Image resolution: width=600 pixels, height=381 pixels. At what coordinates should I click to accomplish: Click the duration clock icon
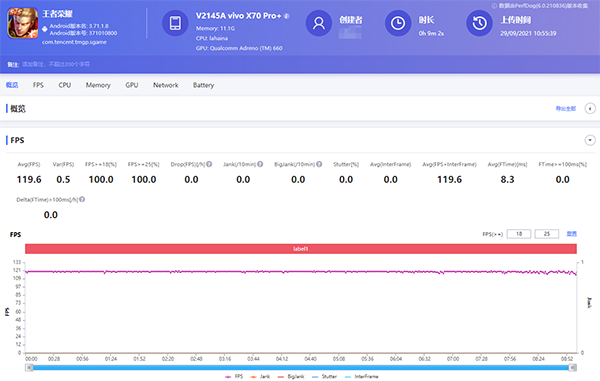click(398, 23)
